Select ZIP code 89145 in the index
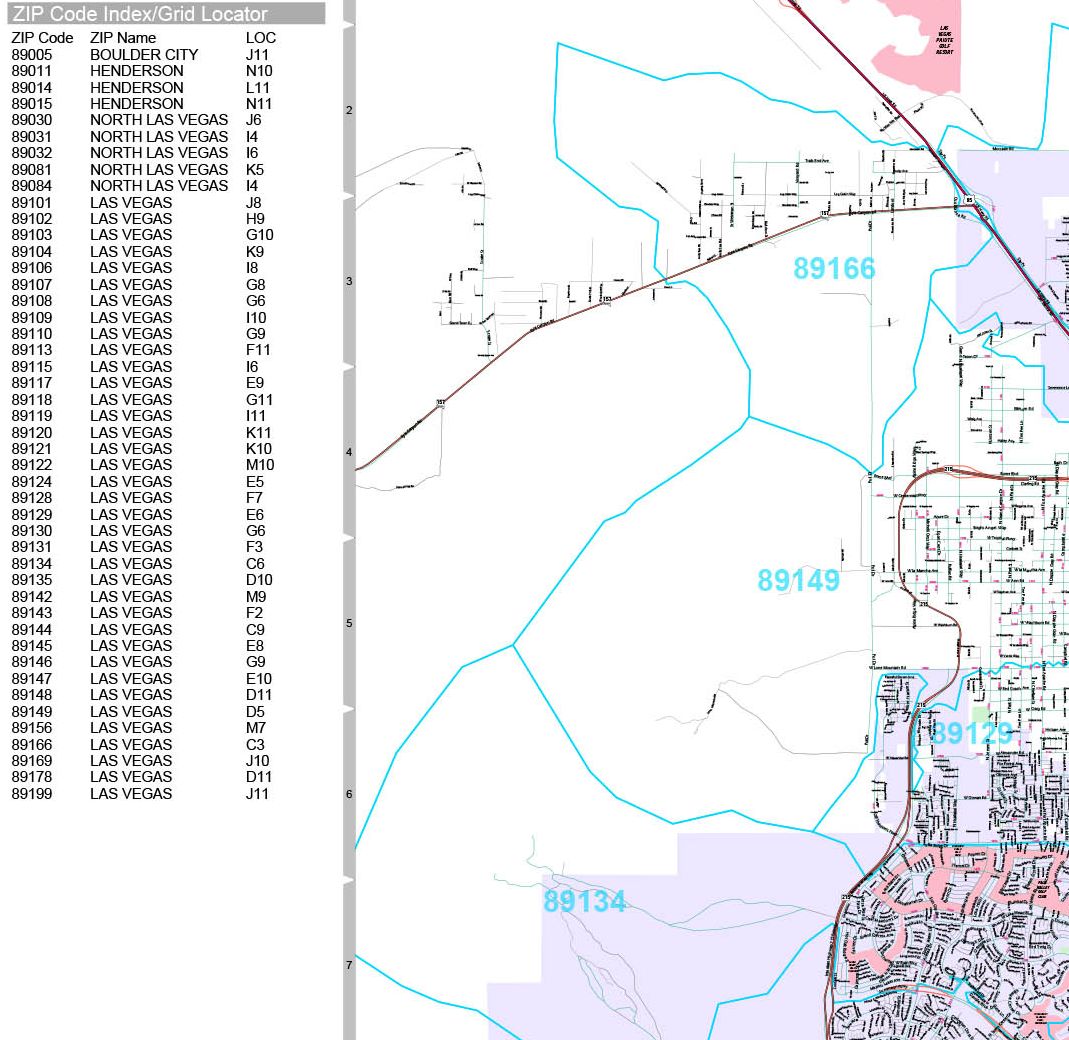The height and width of the screenshot is (1040, 1069). point(32,646)
